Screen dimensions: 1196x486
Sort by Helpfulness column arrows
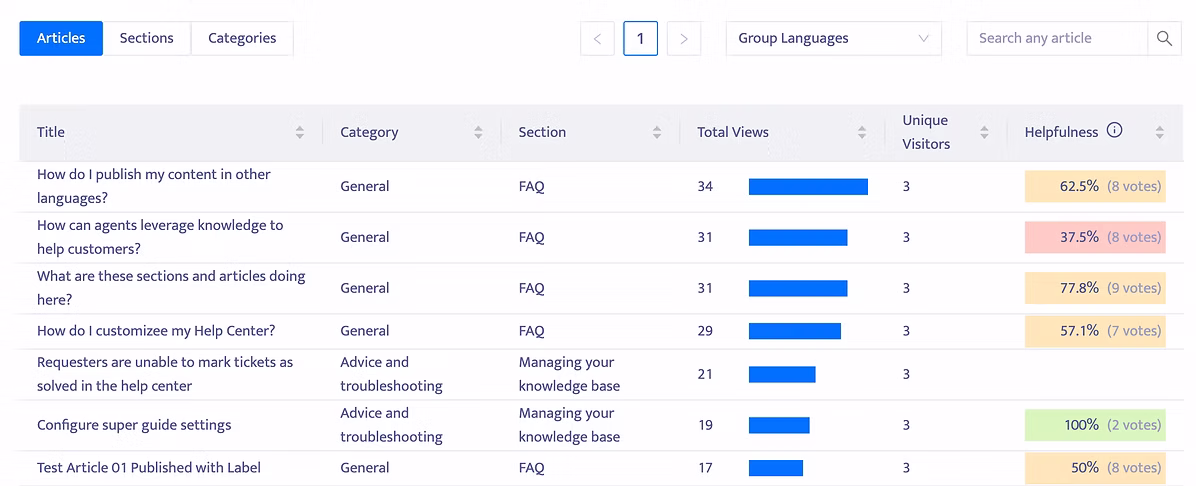[1159, 132]
